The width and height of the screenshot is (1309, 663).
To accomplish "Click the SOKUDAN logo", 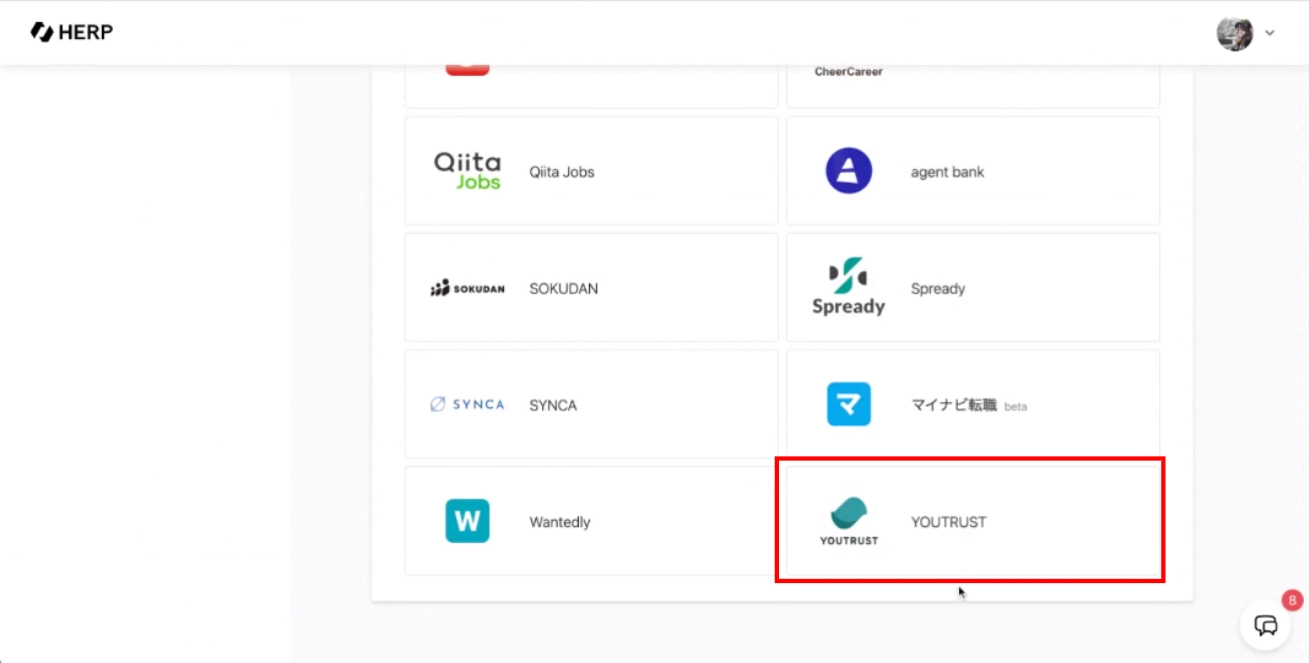I will (467, 288).
